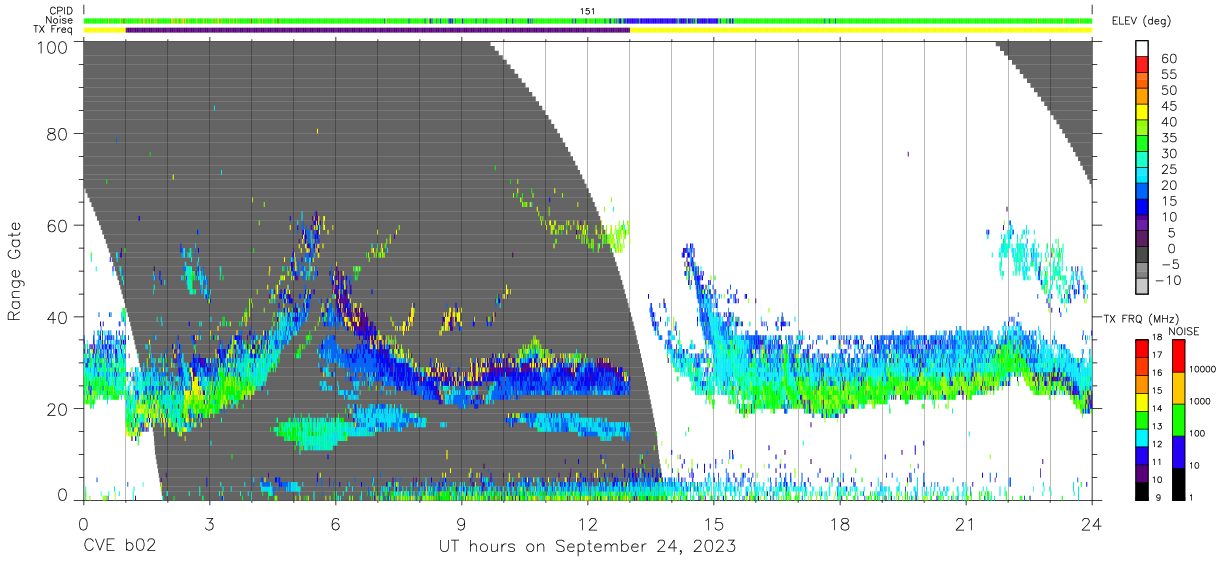
Task: Click the white top box of the elevation colorbar
Action: point(1142,48)
